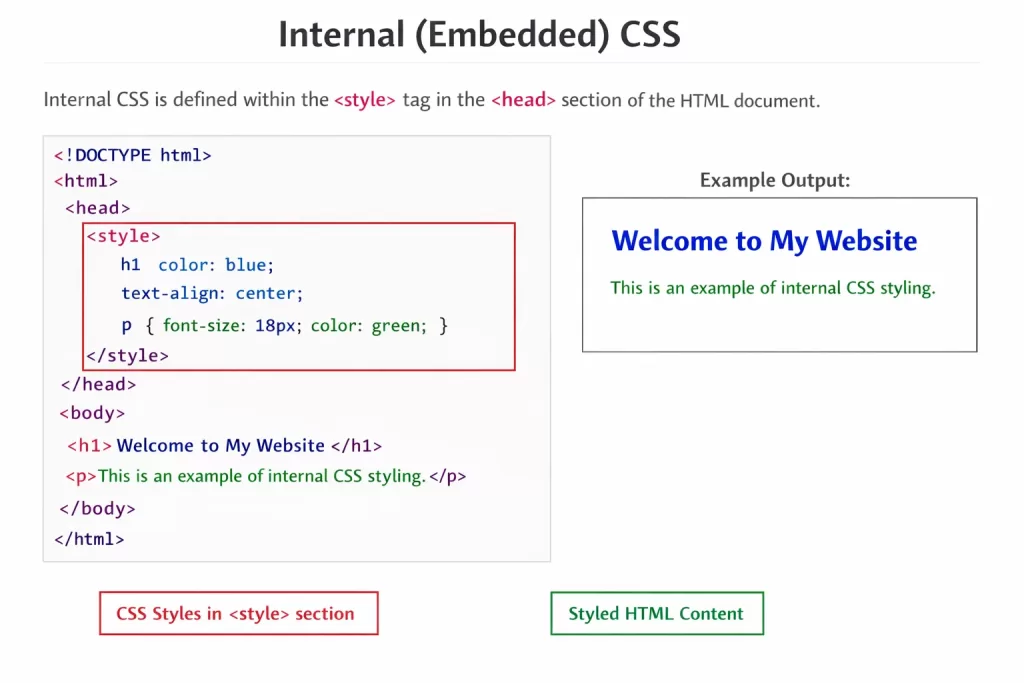
Task: Click the pink <style> tag in the description
Action: pos(365,100)
